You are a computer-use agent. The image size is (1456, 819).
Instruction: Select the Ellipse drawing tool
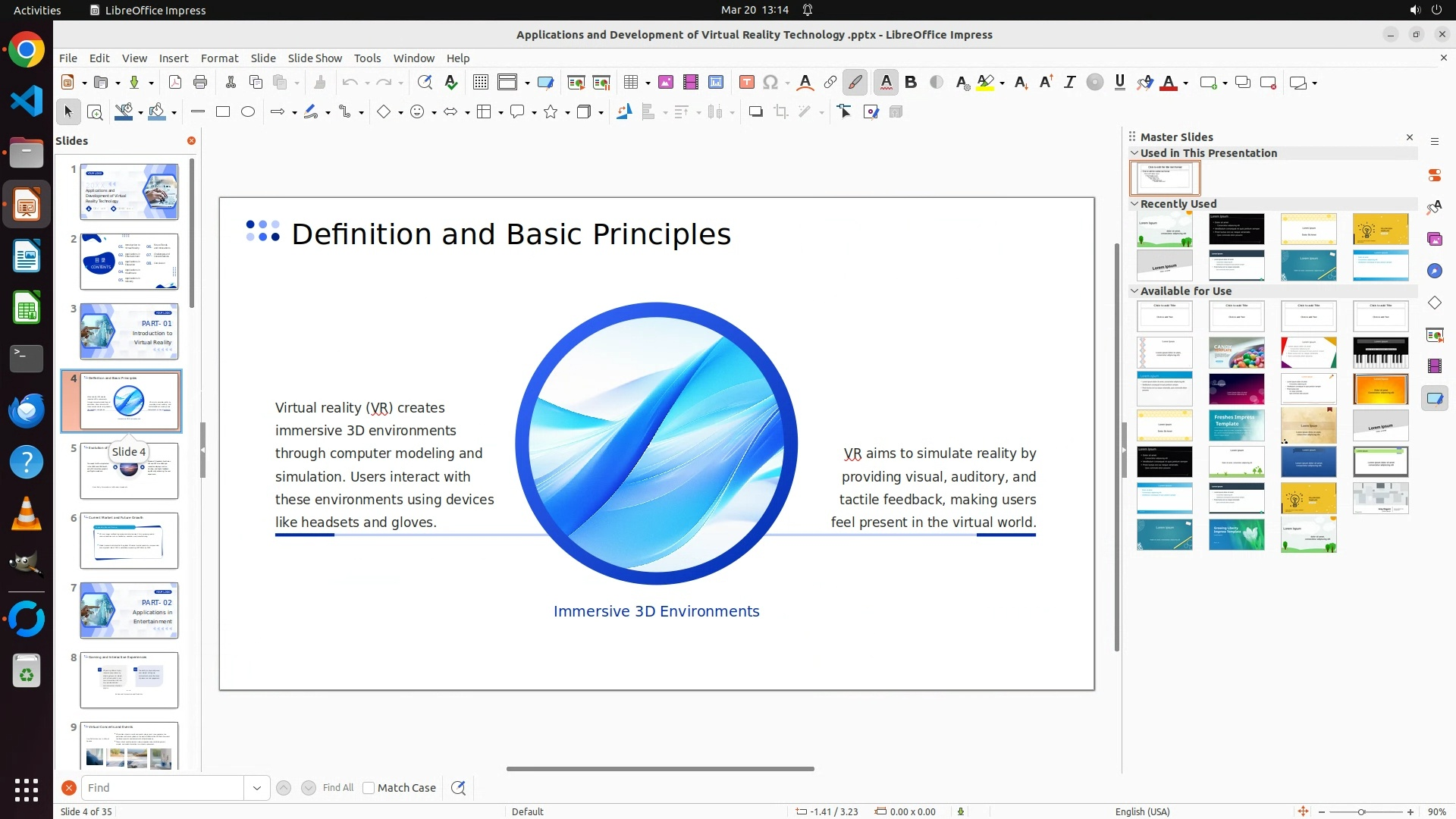248,112
